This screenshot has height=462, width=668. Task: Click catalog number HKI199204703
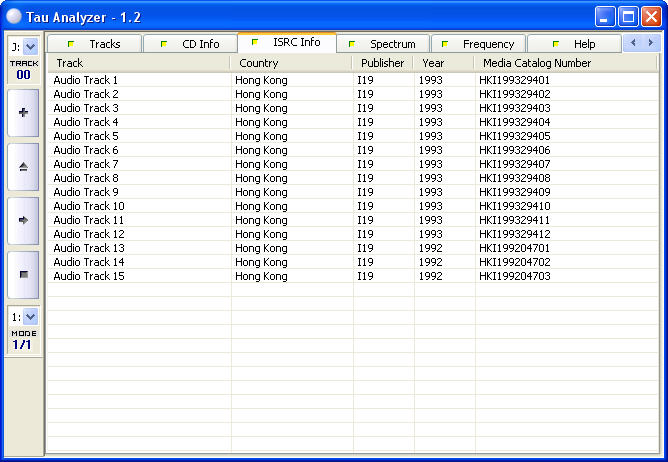click(x=514, y=276)
